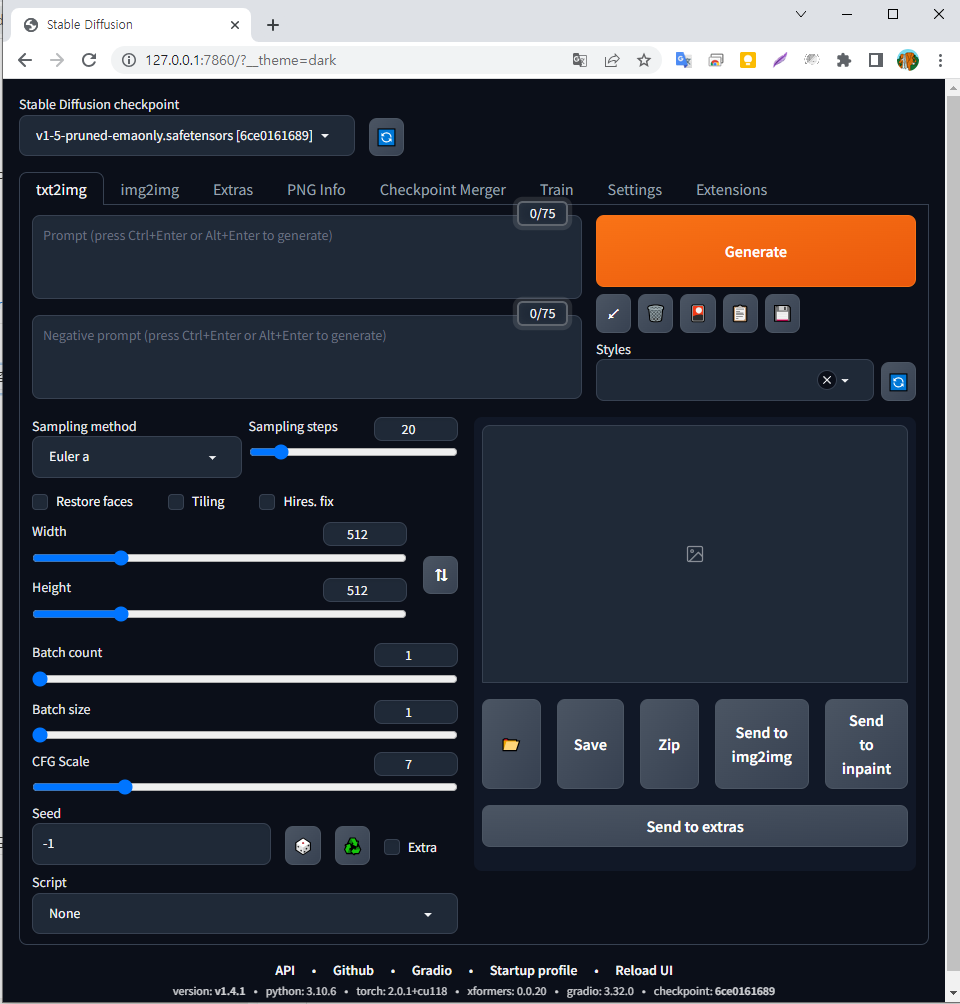Click the Zip button
The image size is (960, 1004).
pos(669,744)
